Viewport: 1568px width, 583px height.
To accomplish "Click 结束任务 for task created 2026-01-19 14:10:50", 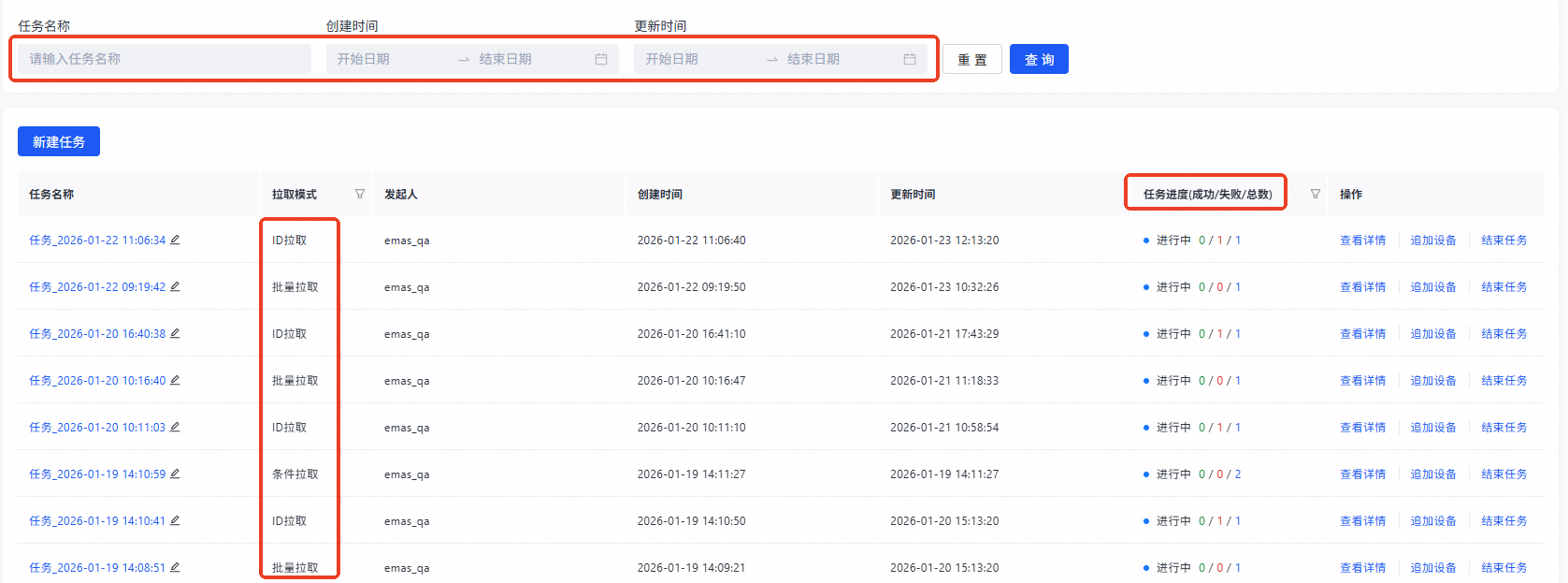I will (1504, 521).
